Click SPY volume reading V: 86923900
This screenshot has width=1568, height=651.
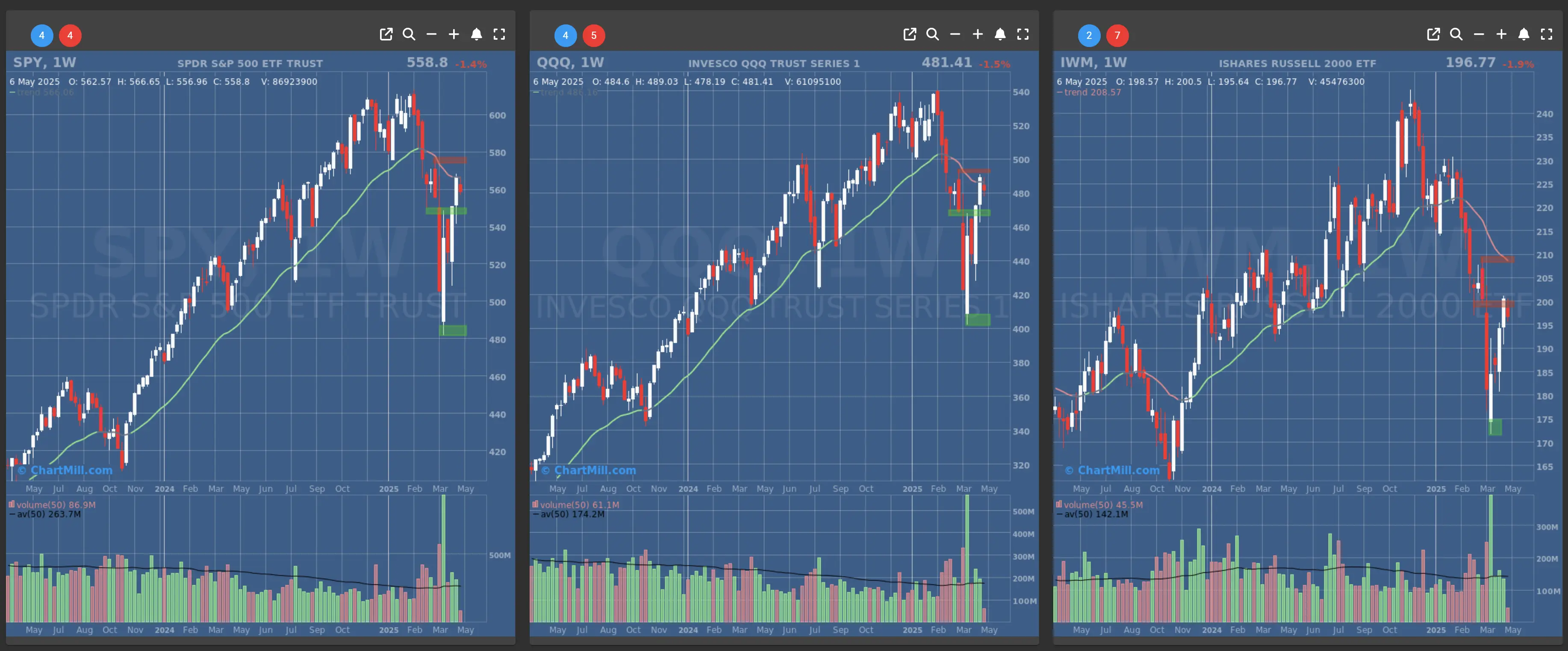tap(289, 82)
